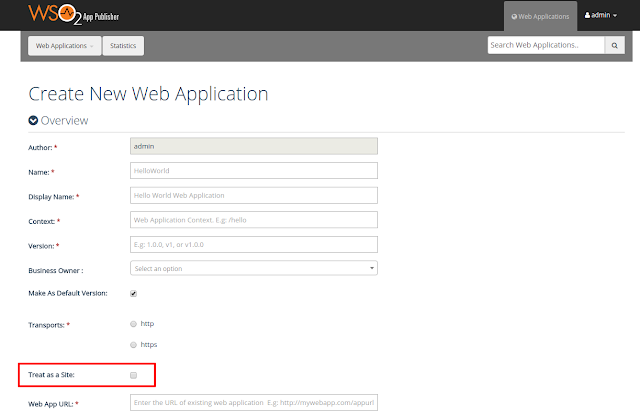This screenshot has height=415, width=640.
Task: Open the Business Owner dropdown
Action: tap(254, 269)
